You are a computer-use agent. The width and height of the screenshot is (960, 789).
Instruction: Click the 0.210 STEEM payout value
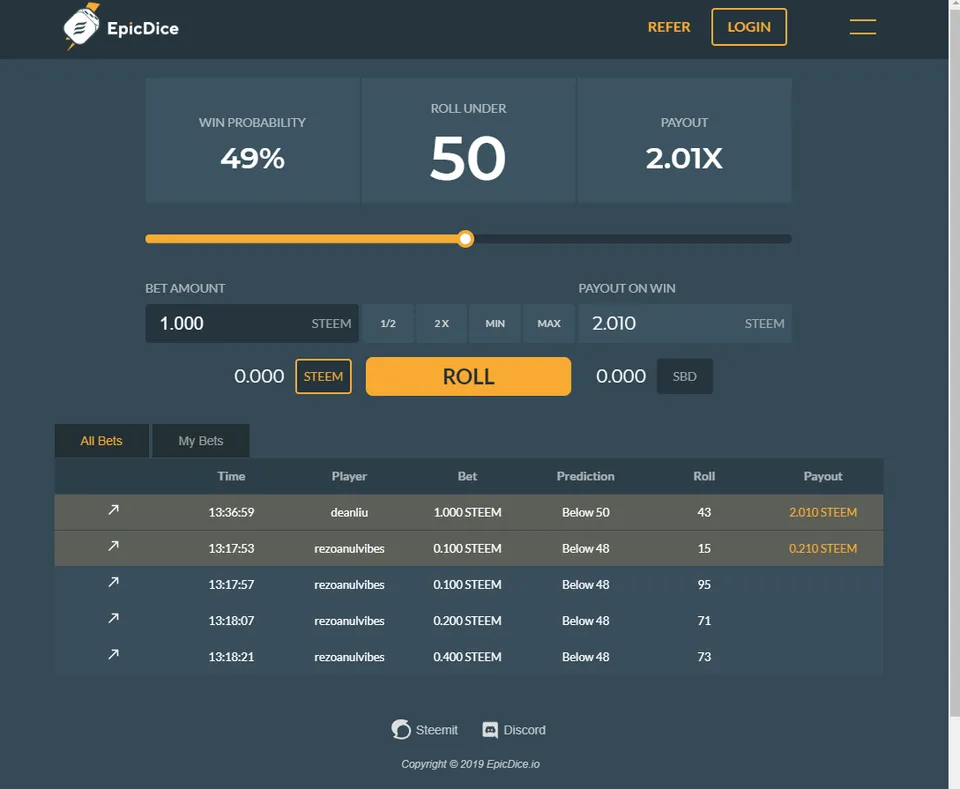click(823, 548)
